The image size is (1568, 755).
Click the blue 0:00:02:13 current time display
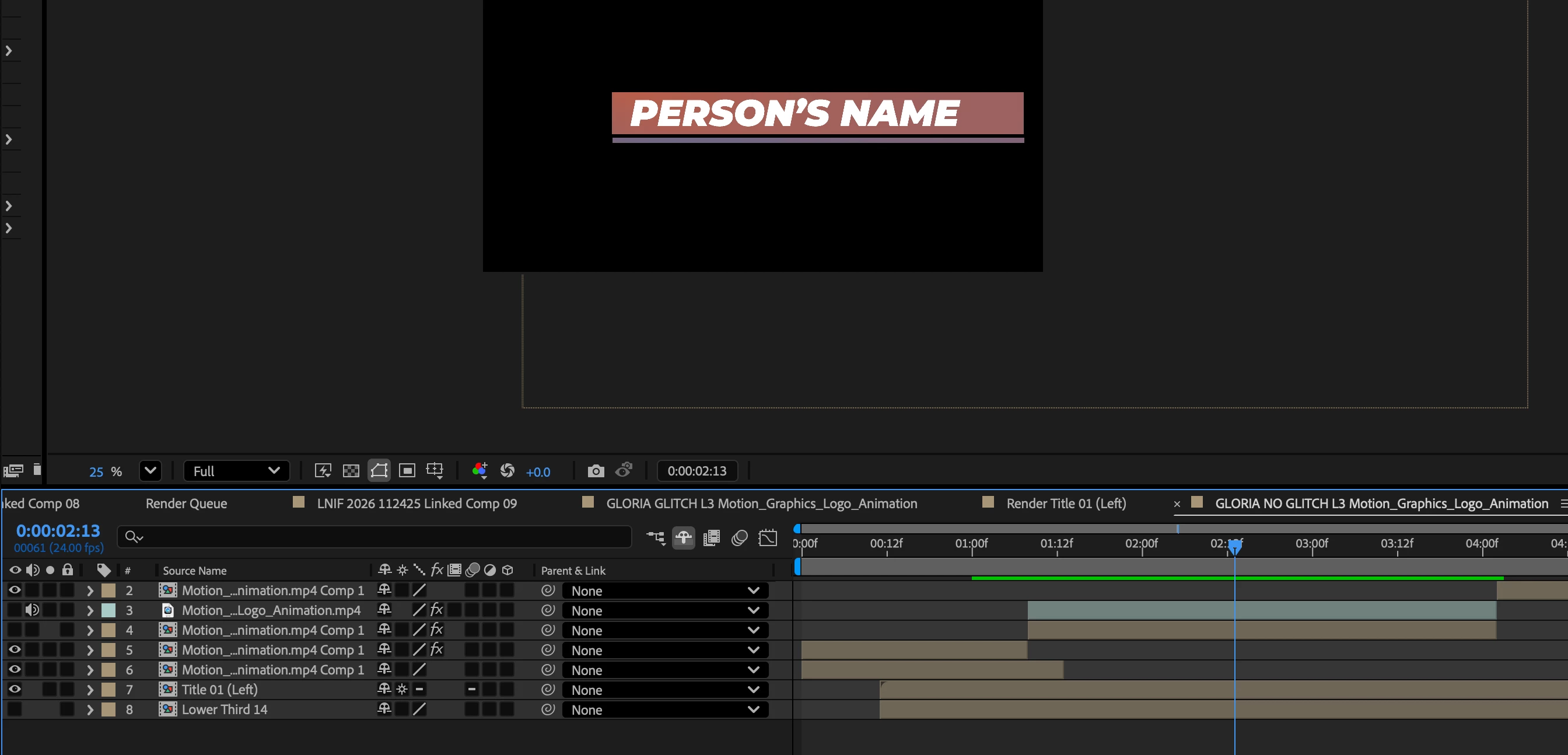pyautogui.click(x=58, y=530)
